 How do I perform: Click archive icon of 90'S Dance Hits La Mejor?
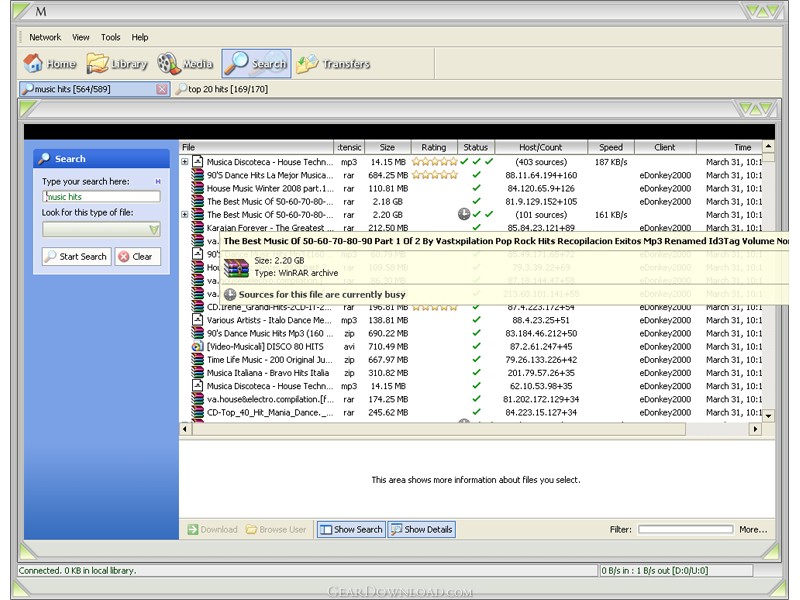197,175
